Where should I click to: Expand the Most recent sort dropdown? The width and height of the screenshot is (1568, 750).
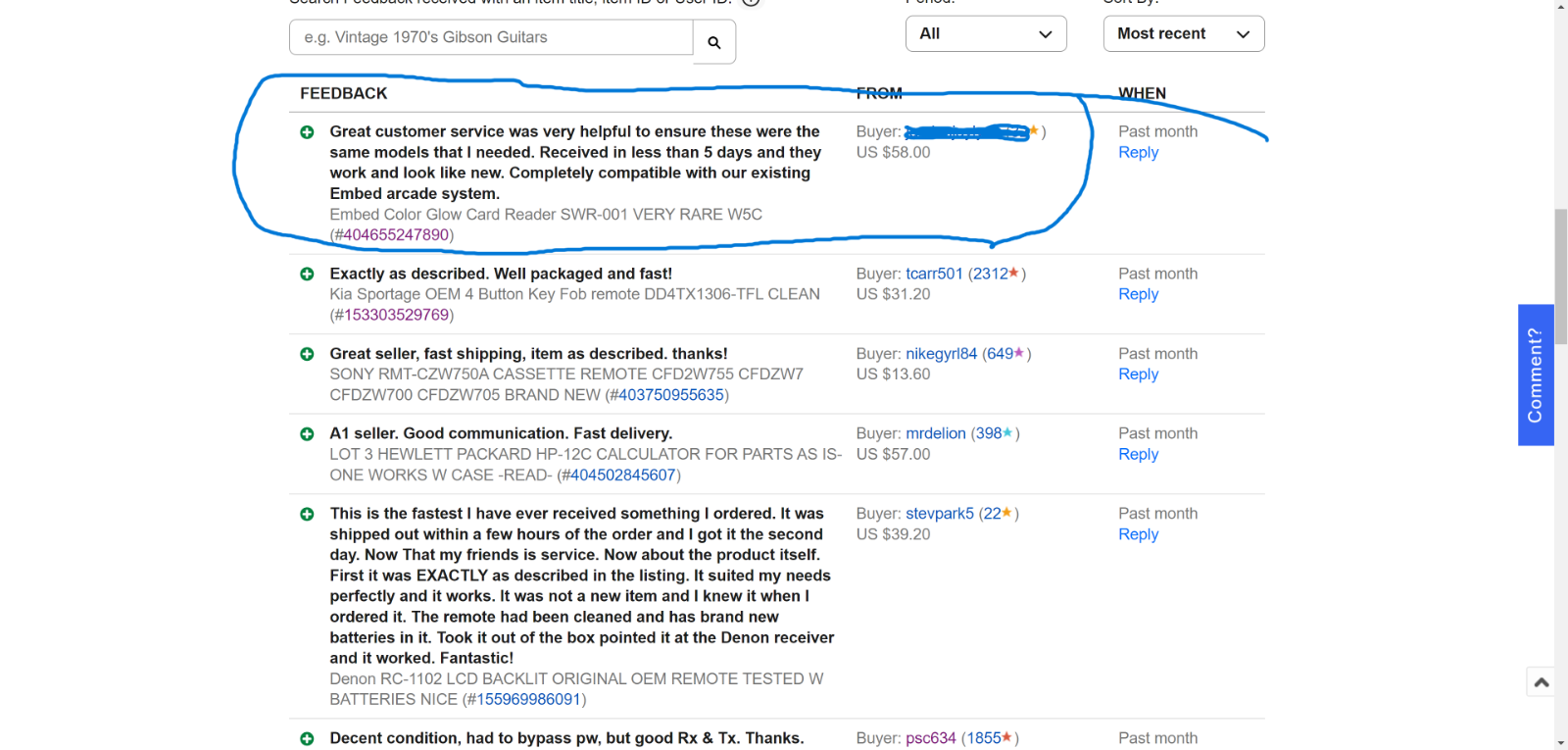click(1183, 34)
